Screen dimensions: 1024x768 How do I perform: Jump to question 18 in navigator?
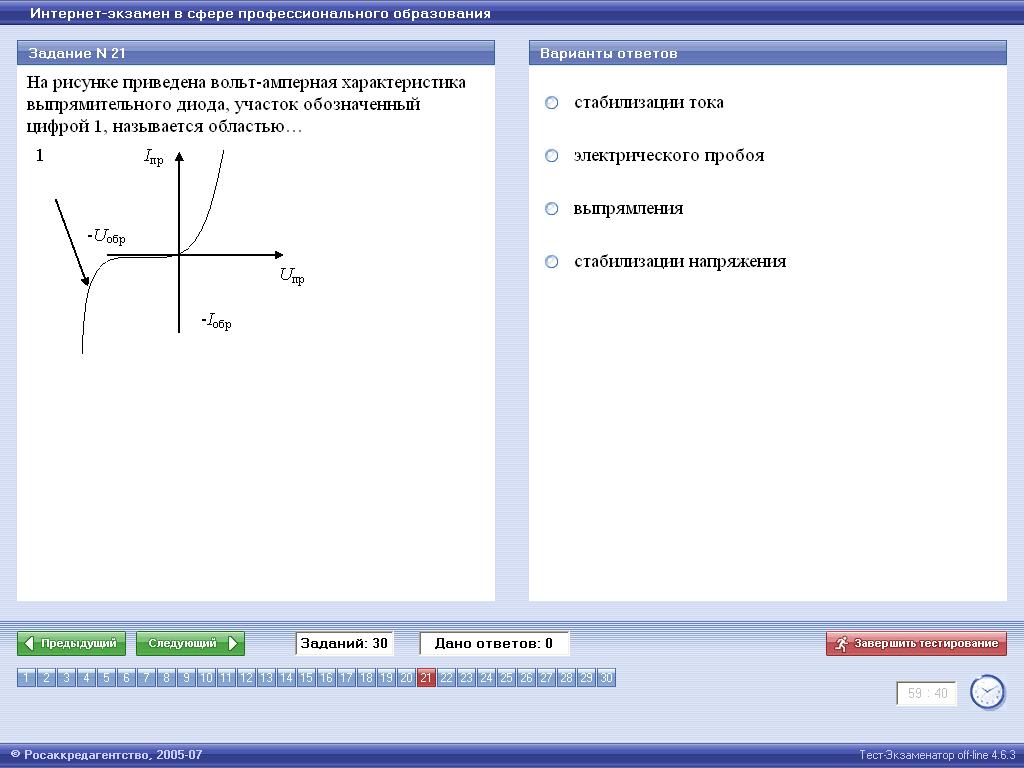coord(366,678)
